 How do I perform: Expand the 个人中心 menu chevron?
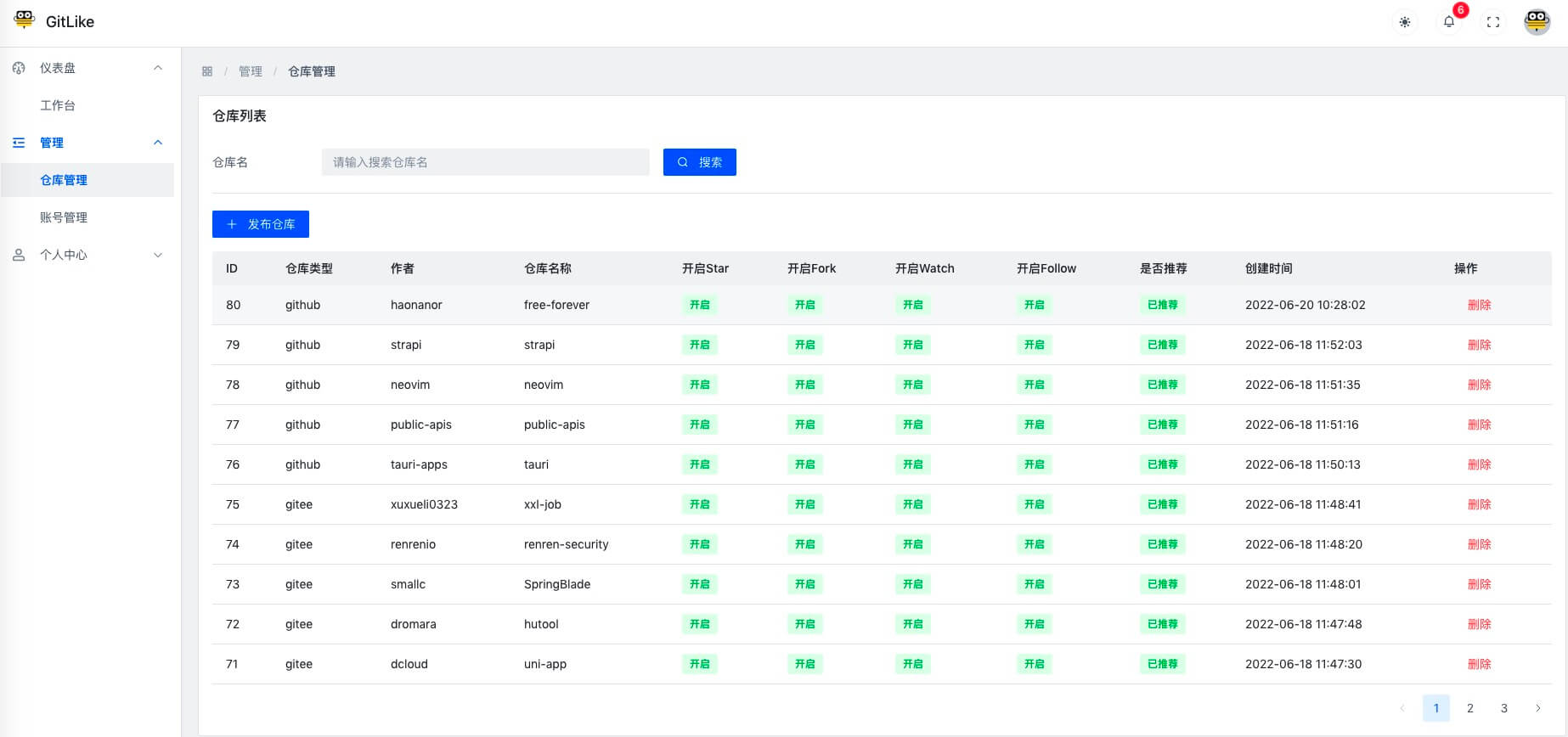point(158,255)
